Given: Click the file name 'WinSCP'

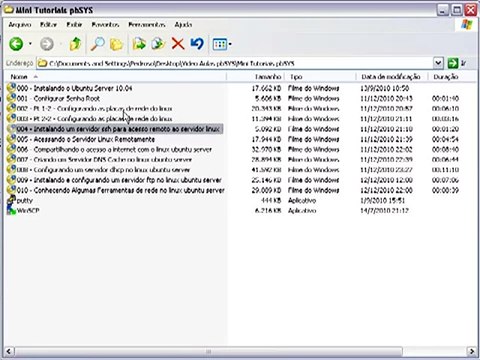Looking at the screenshot, I should coord(28,210).
